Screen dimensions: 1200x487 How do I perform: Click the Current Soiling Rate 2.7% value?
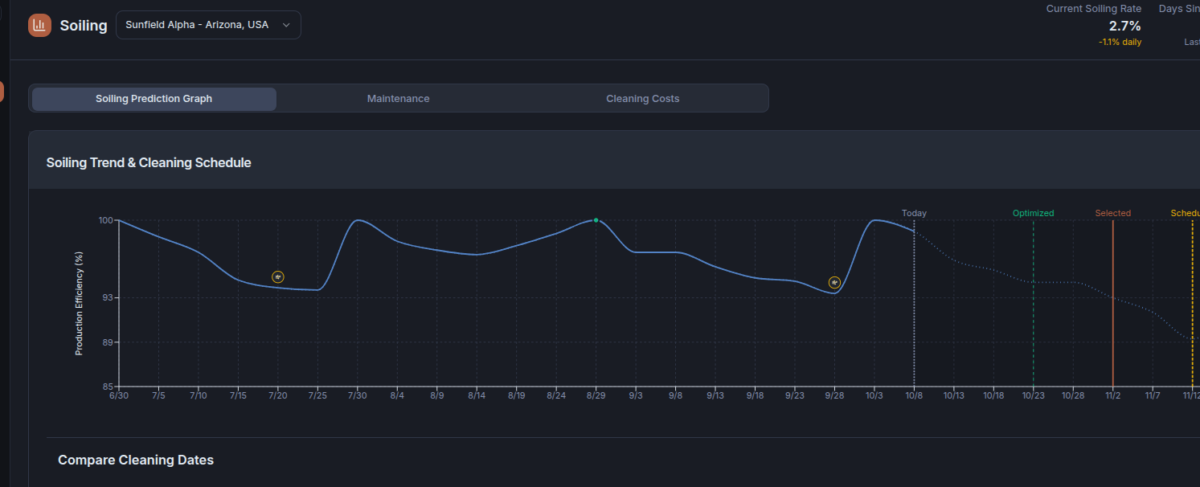coord(1124,26)
